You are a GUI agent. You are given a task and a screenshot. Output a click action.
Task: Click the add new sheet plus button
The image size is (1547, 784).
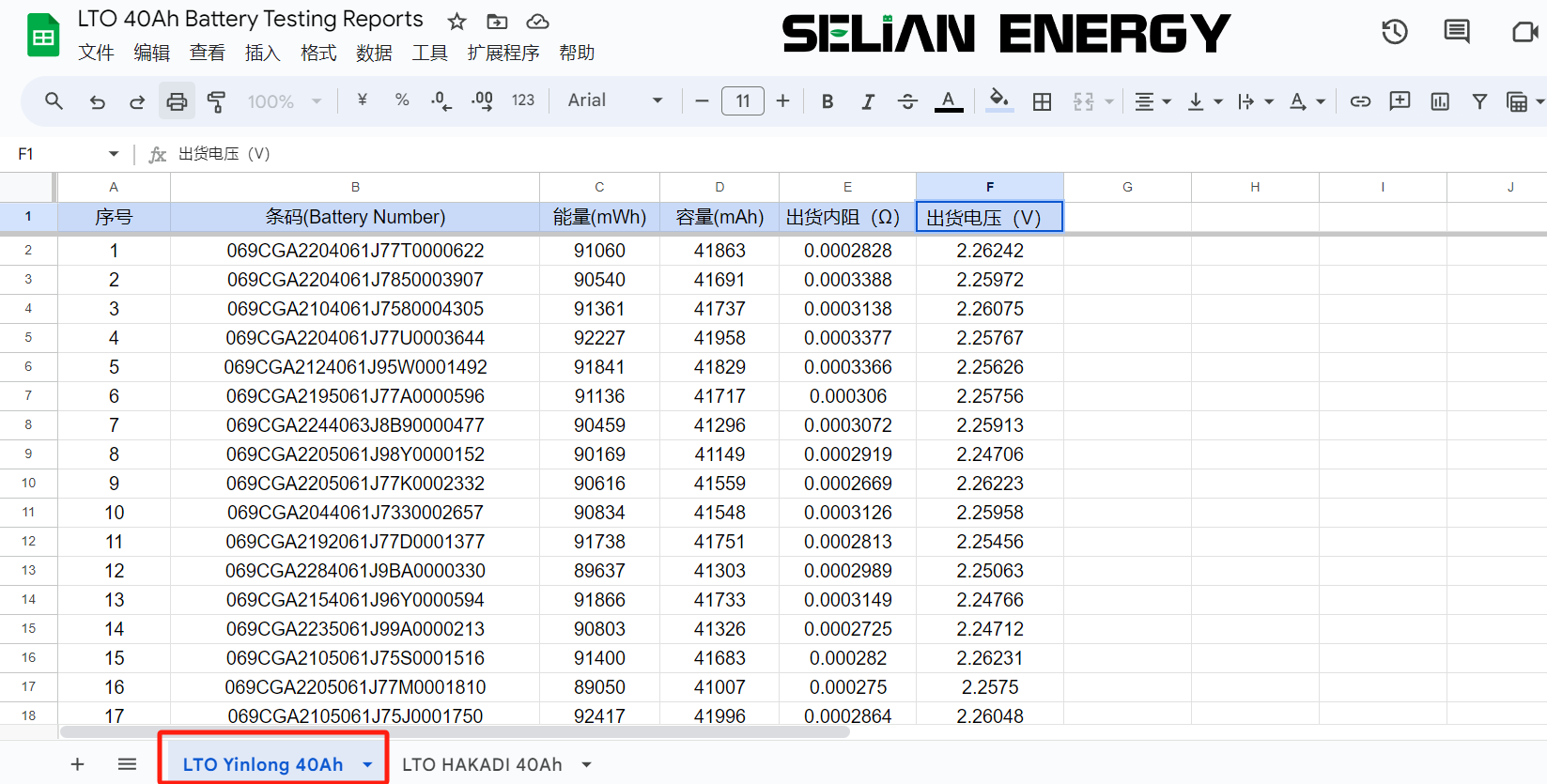pyautogui.click(x=78, y=765)
